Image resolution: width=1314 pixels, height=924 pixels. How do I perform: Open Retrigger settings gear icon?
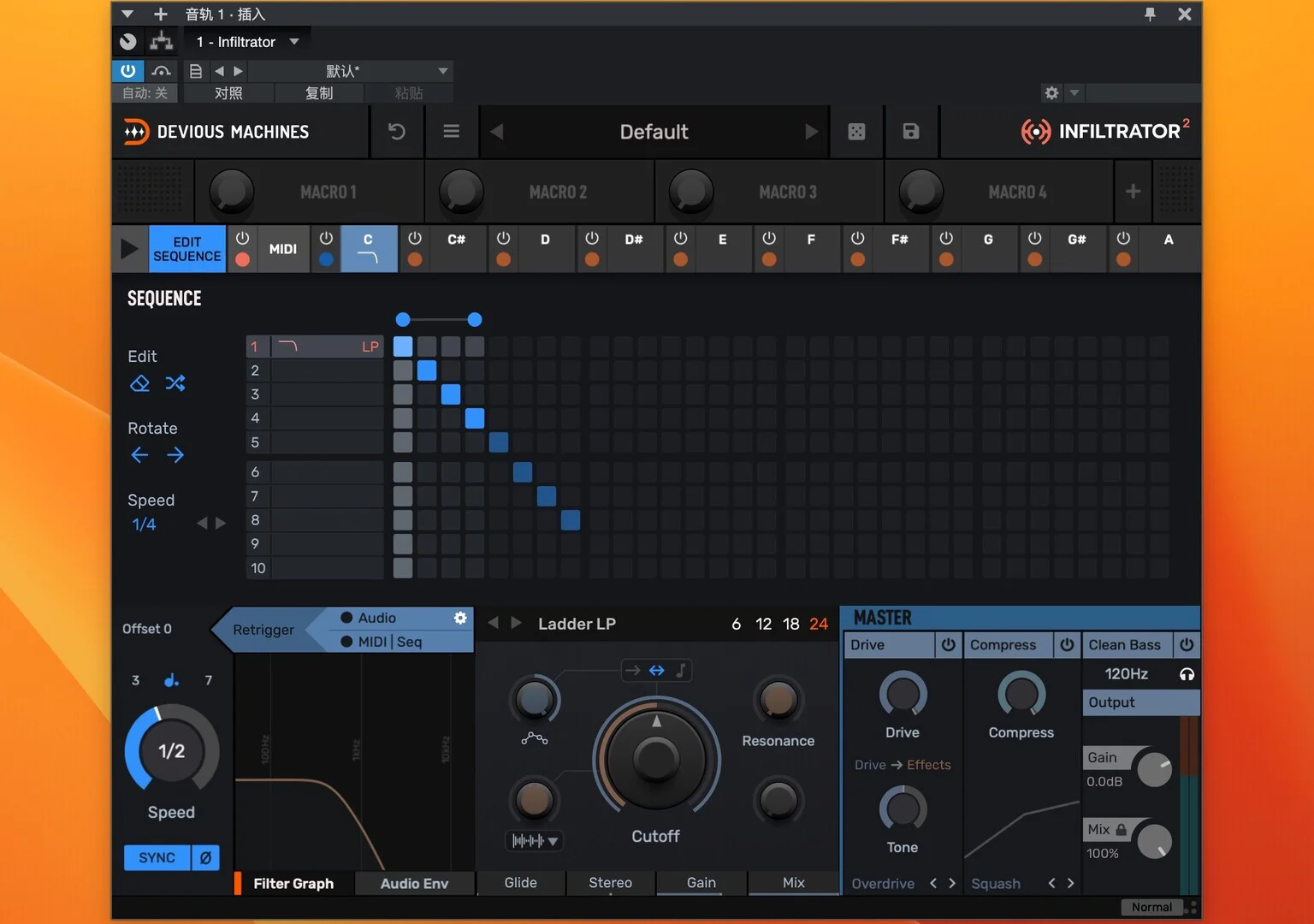[460, 618]
